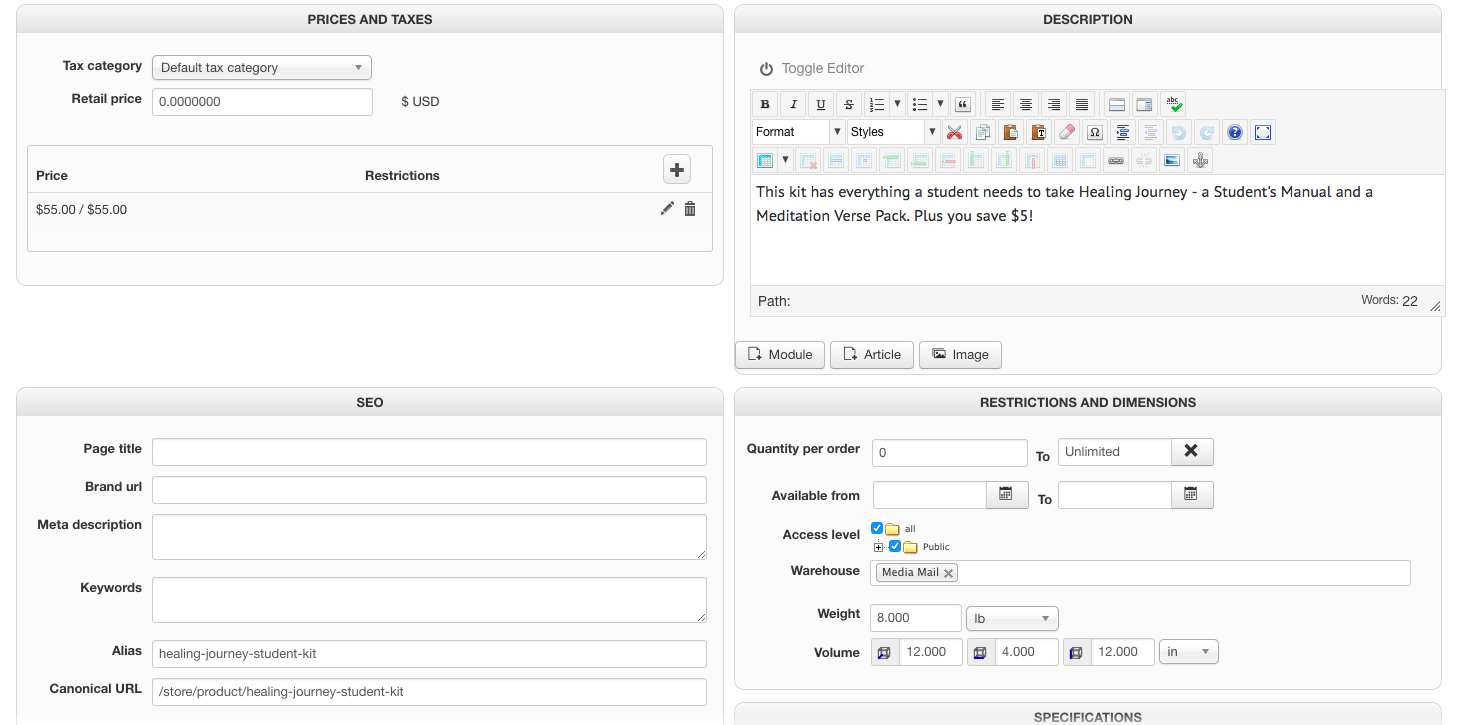Click the cut scissors icon

pos(954,132)
